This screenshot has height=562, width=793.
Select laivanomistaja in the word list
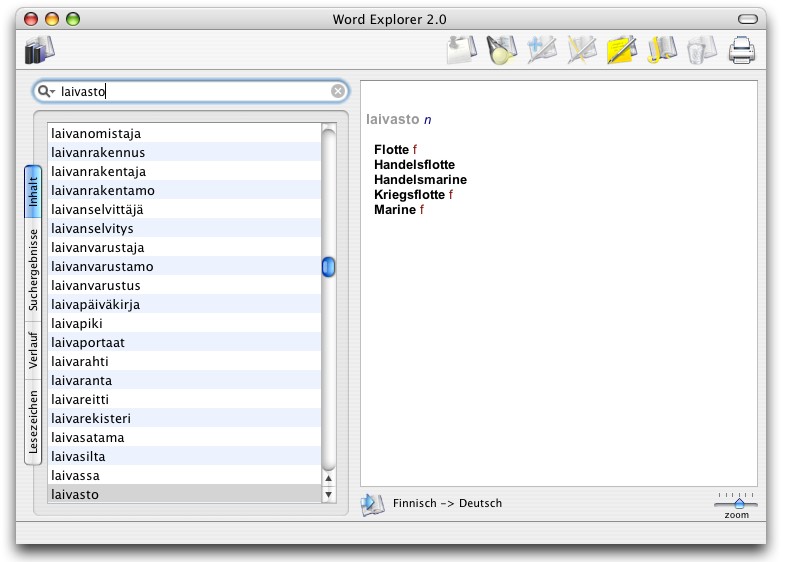(185, 134)
